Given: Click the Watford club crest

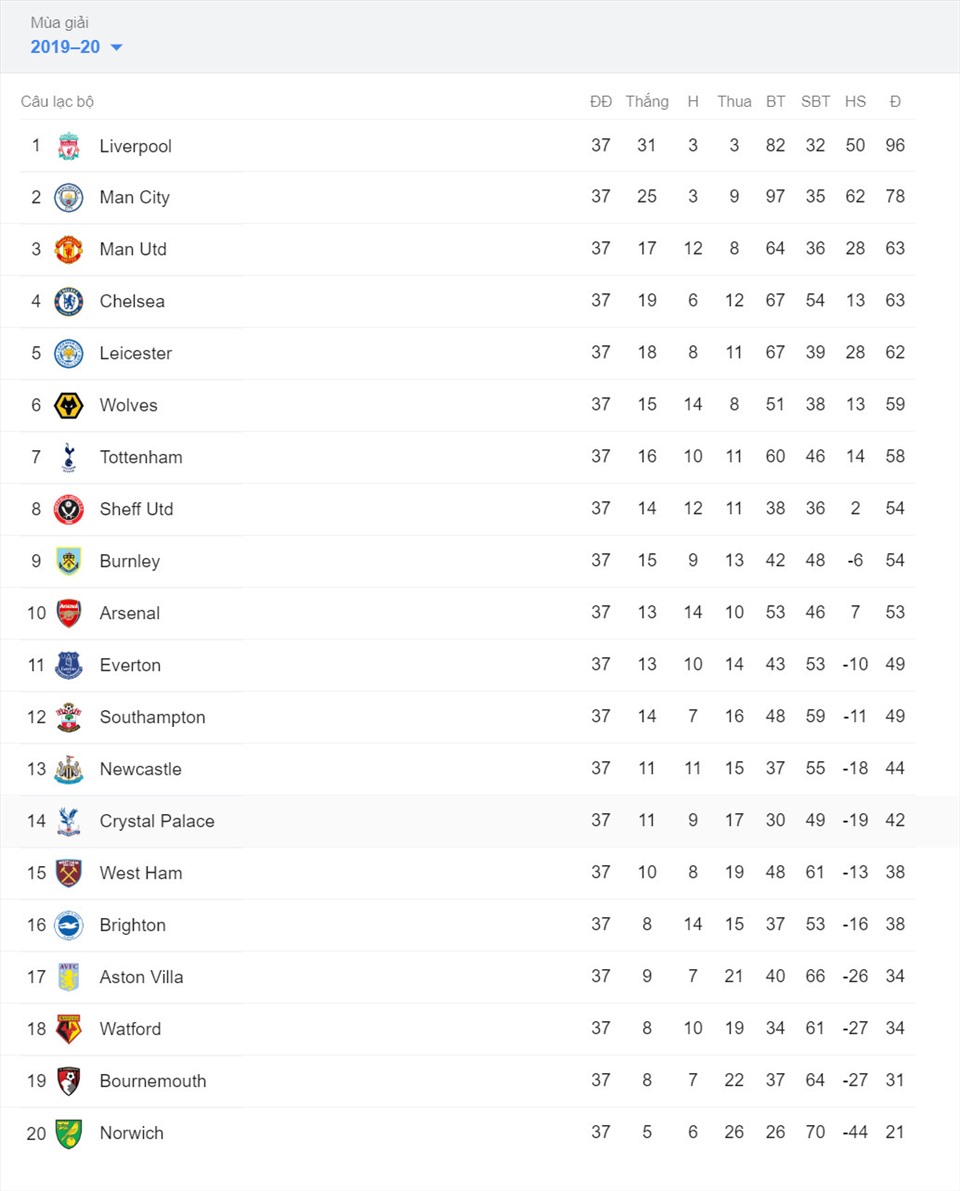Looking at the screenshot, I should tap(68, 1029).
